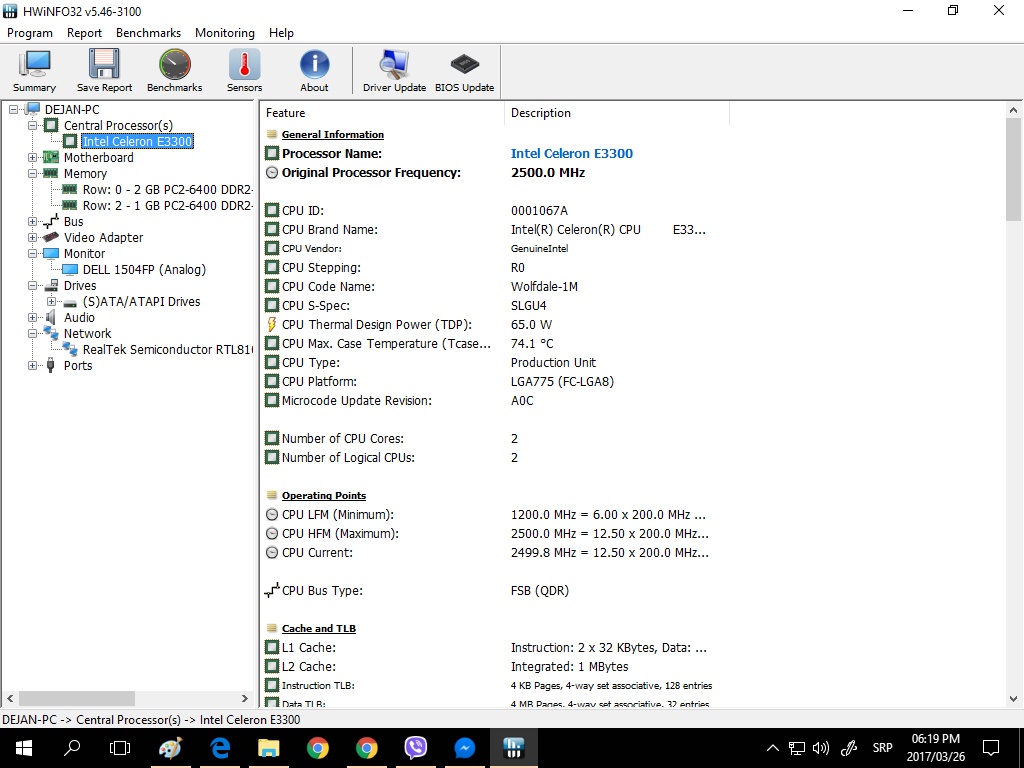Open the Benchmarks menu
1024x768 pixels.
(x=148, y=33)
